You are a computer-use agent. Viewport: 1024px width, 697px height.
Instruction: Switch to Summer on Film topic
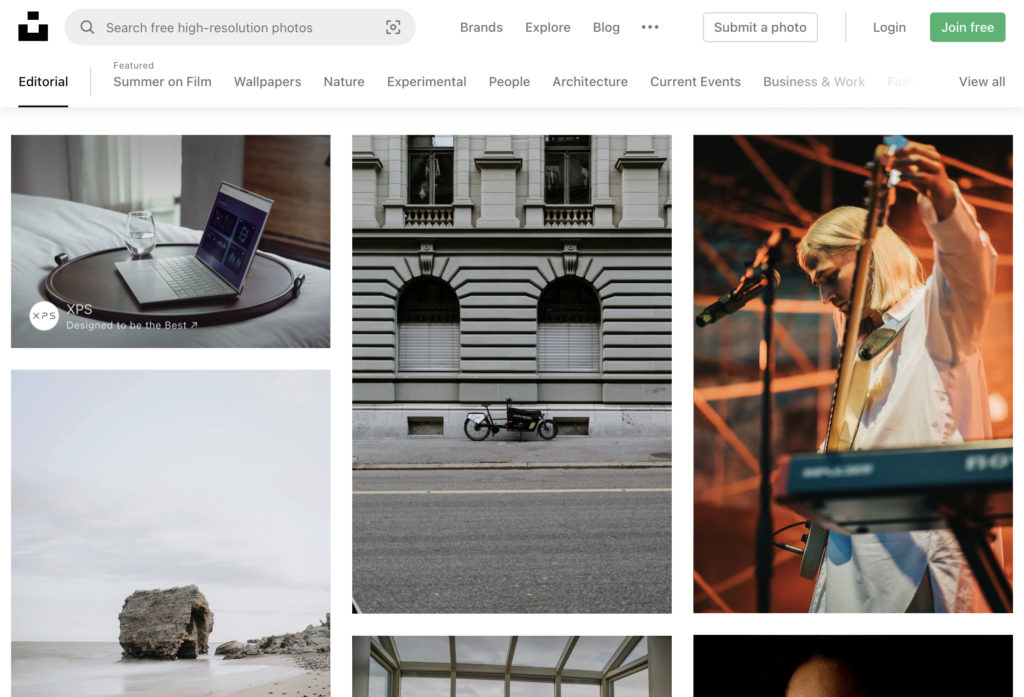click(162, 82)
